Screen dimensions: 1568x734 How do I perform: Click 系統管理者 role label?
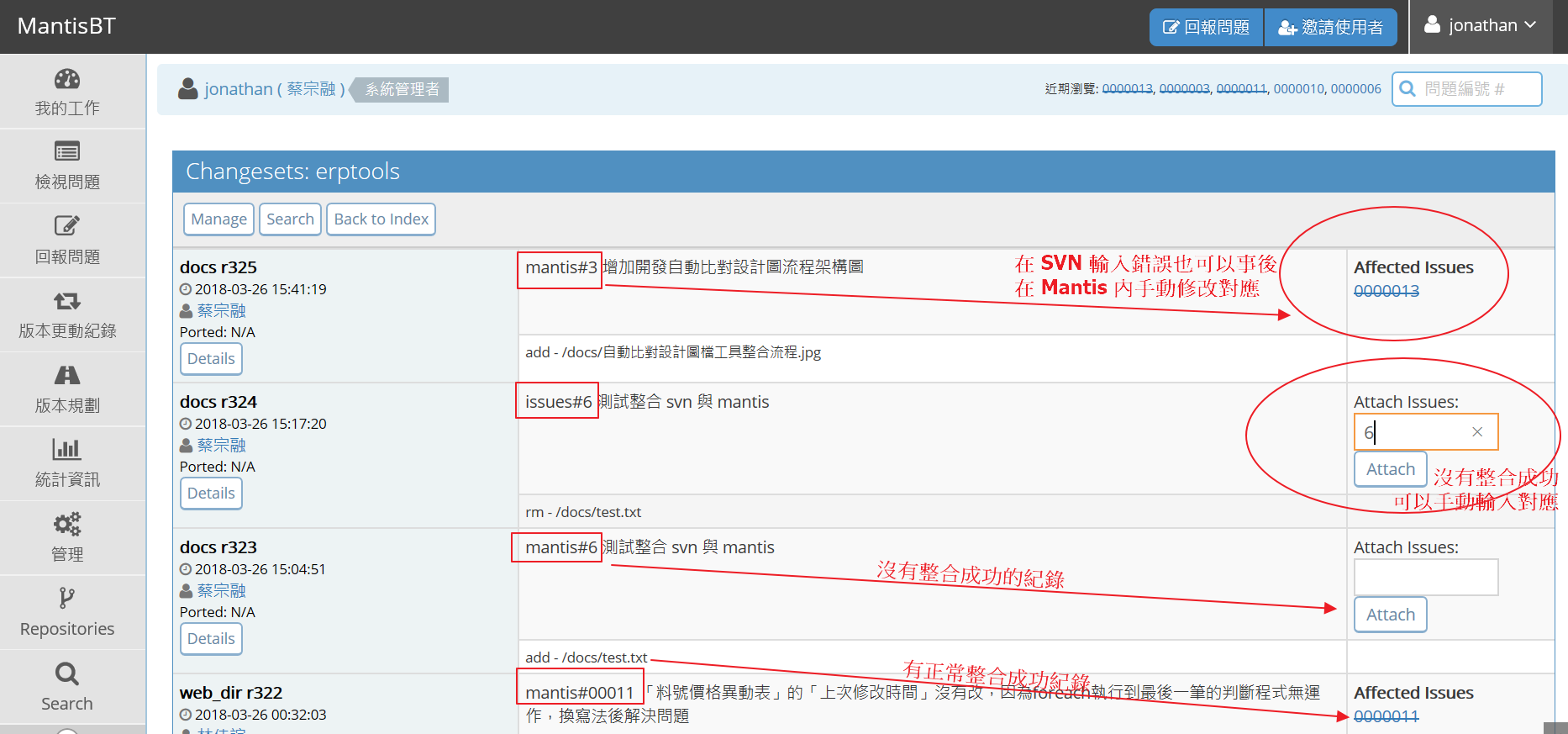tap(403, 89)
